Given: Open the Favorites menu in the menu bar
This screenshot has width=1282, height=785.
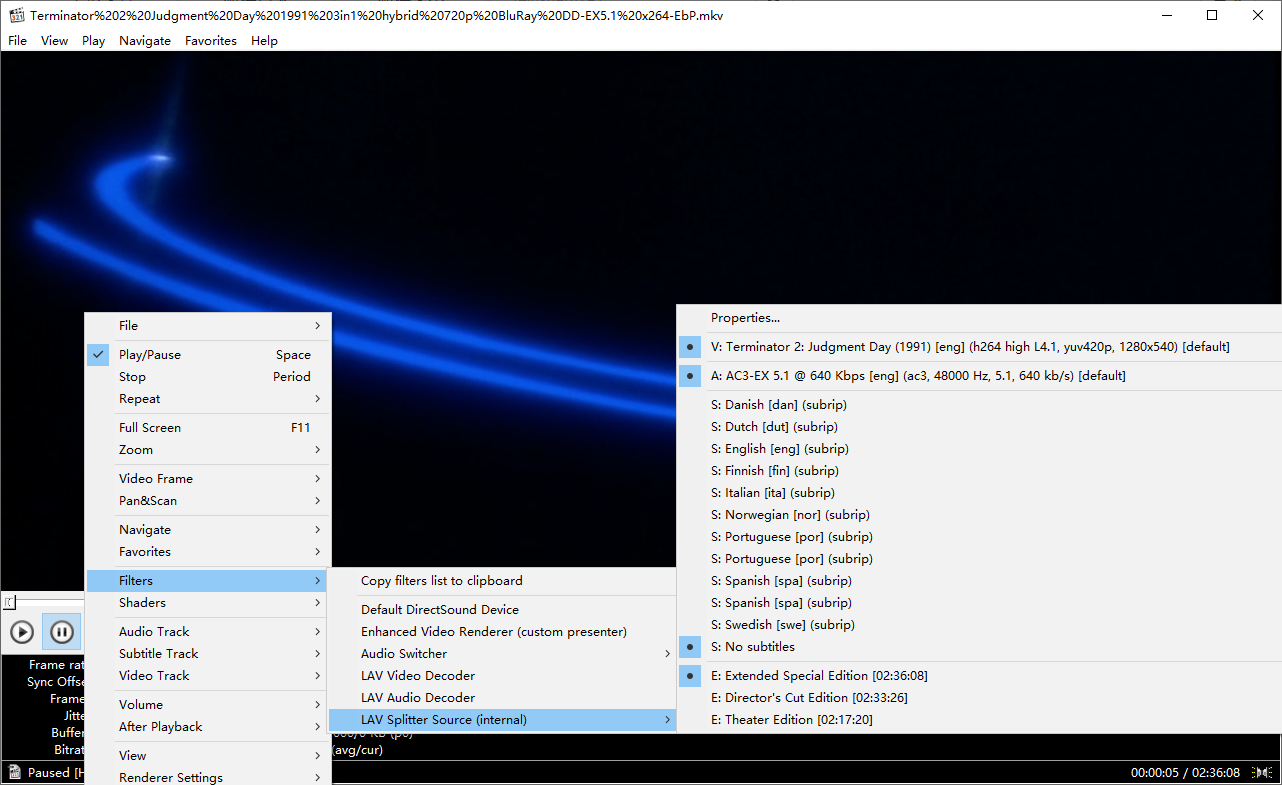Looking at the screenshot, I should coord(210,41).
